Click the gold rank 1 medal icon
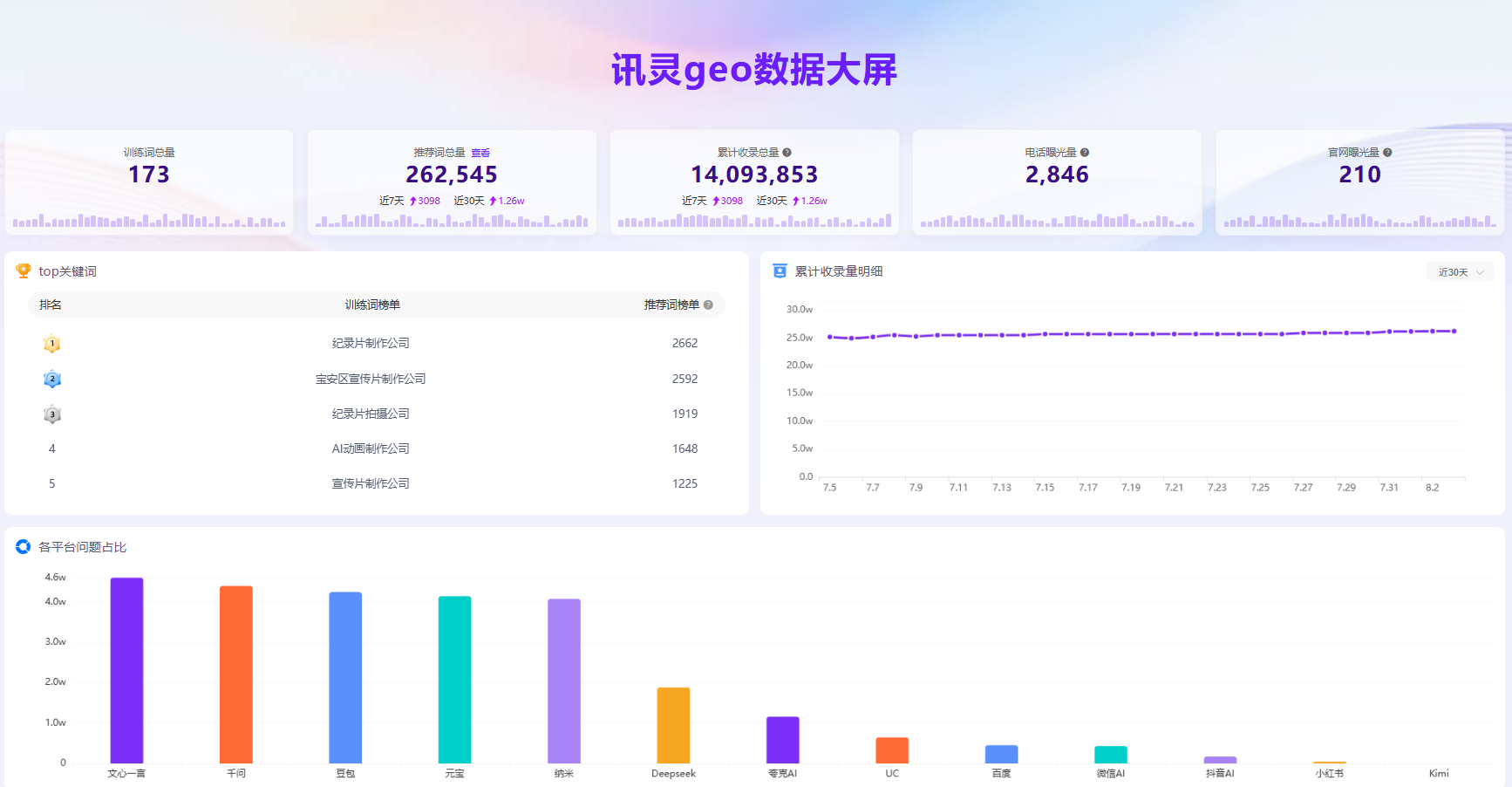 pyautogui.click(x=52, y=344)
